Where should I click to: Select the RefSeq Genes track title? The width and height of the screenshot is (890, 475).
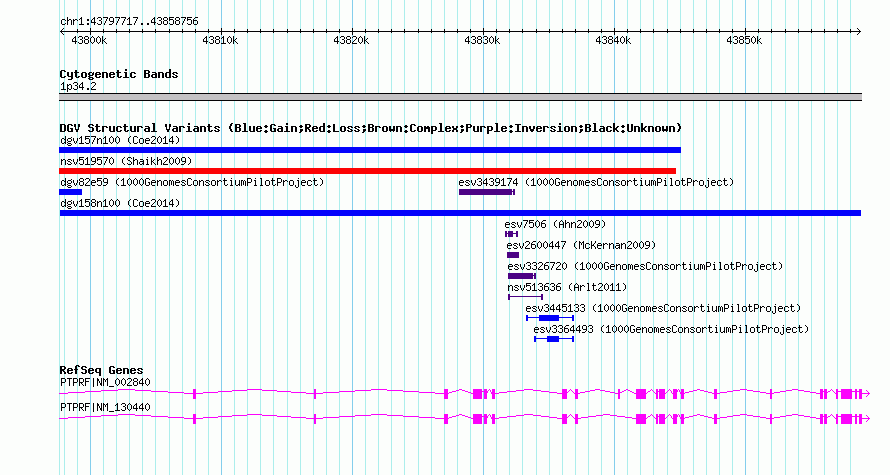coord(102,370)
